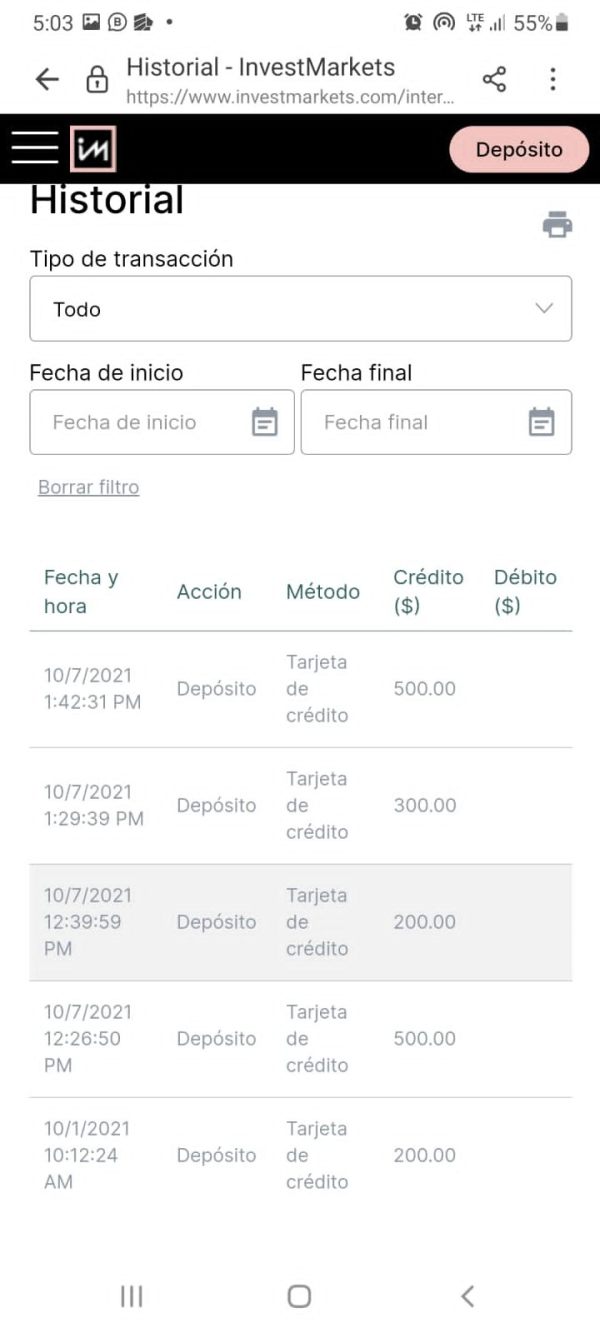Viewport: 600px width, 1333px height.
Task: Tap the Crédito ($) column header
Action: (428, 591)
